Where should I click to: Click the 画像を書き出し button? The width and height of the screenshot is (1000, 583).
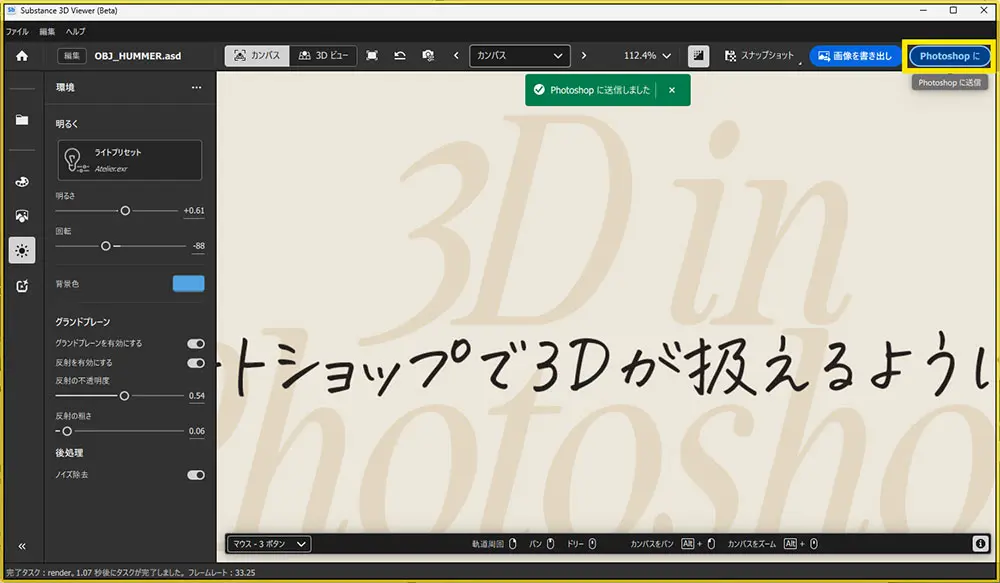click(x=855, y=56)
